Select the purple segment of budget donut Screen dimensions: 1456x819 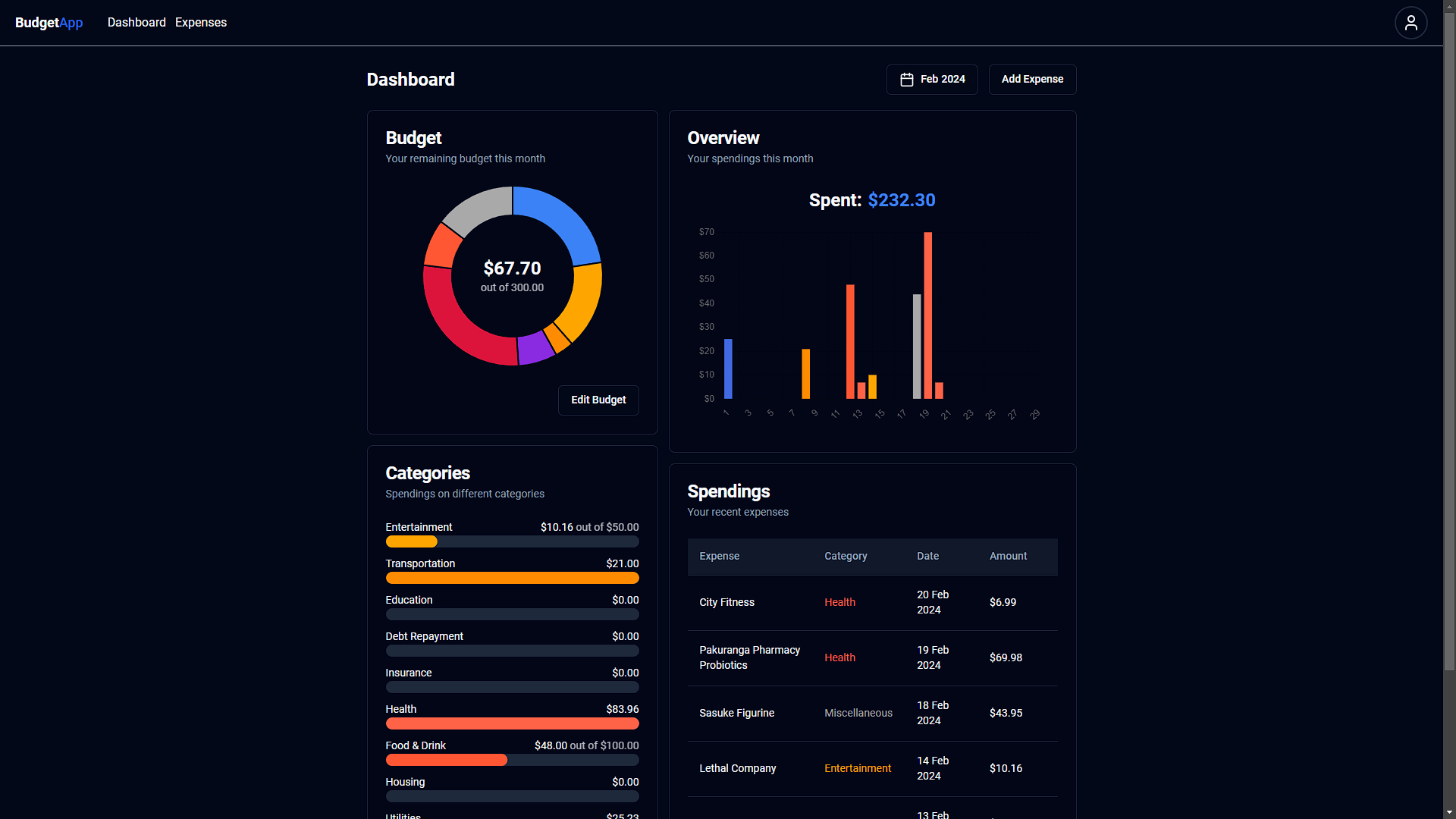tap(535, 349)
